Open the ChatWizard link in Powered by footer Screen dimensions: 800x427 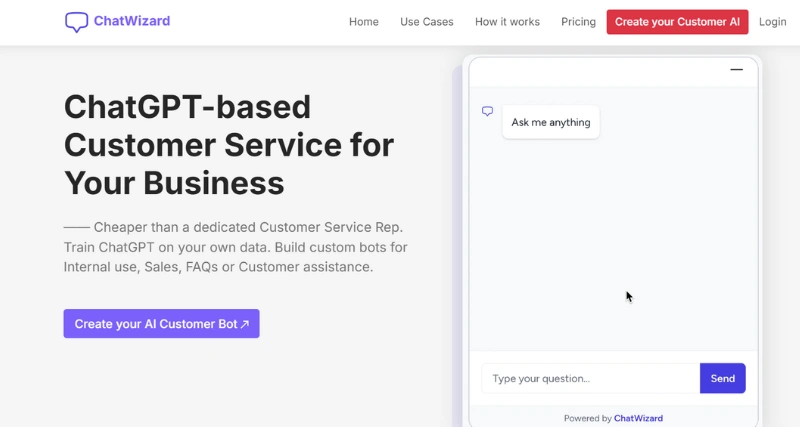pos(638,418)
